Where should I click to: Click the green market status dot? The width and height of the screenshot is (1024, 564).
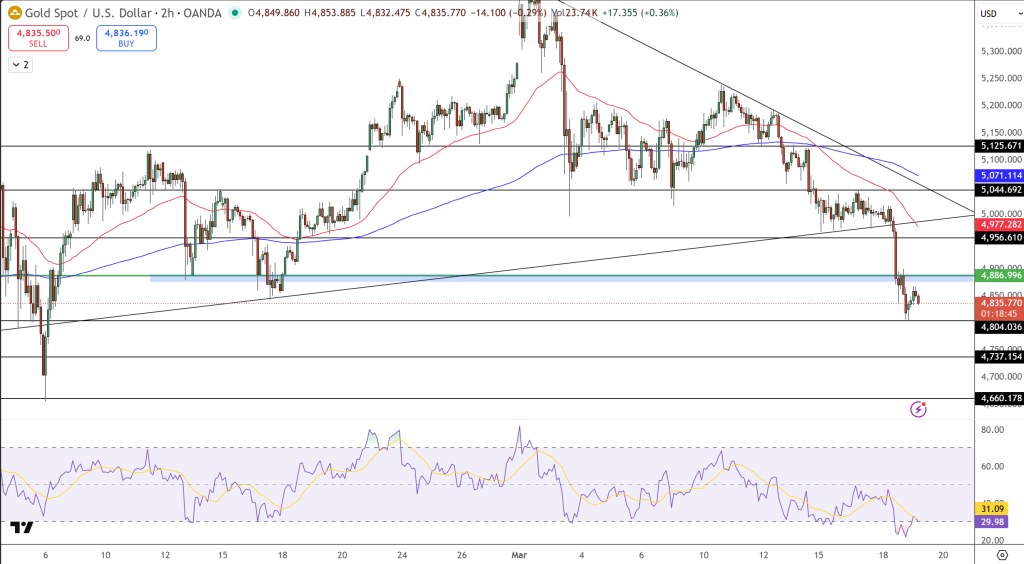point(235,13)
